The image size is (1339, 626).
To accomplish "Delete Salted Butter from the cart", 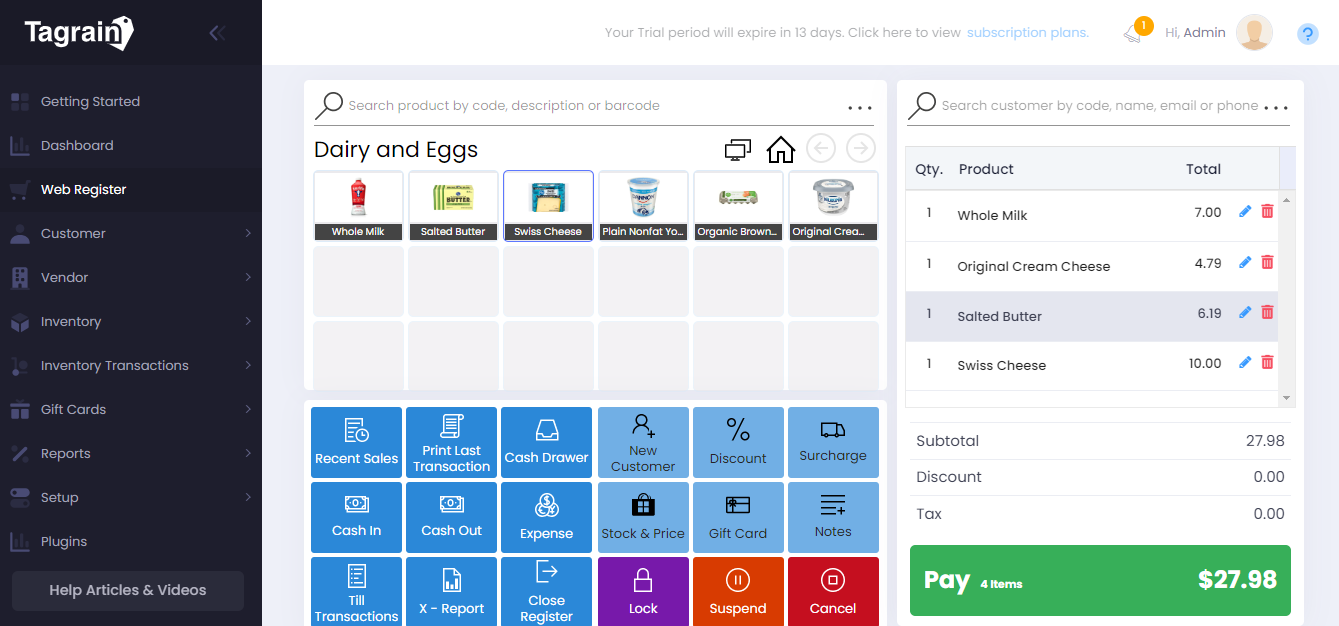I will pyautogui.click(x=1267, y=312).
